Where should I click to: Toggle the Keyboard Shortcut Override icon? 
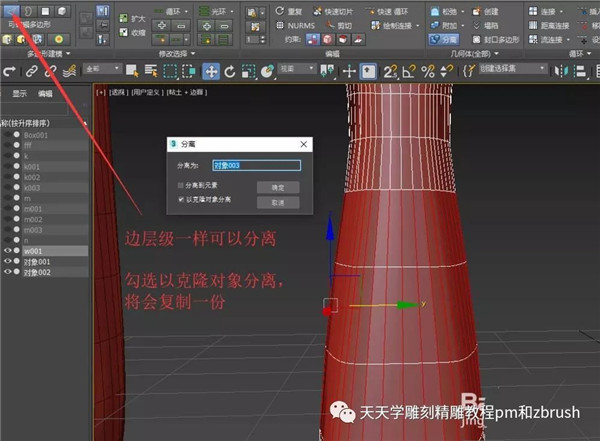[368, 71]
